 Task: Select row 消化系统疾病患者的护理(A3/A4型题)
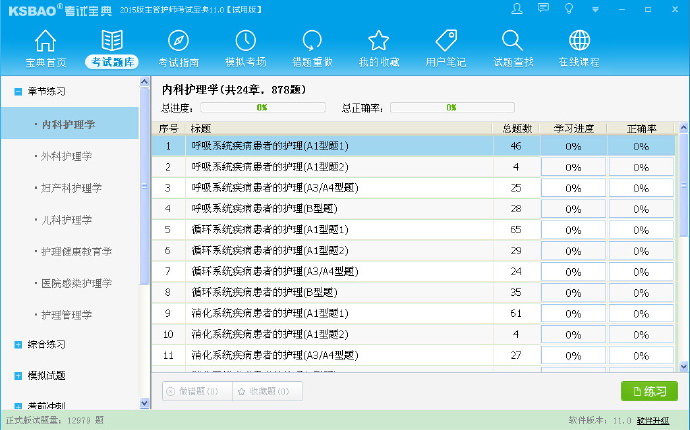click(x=413, y=355)
